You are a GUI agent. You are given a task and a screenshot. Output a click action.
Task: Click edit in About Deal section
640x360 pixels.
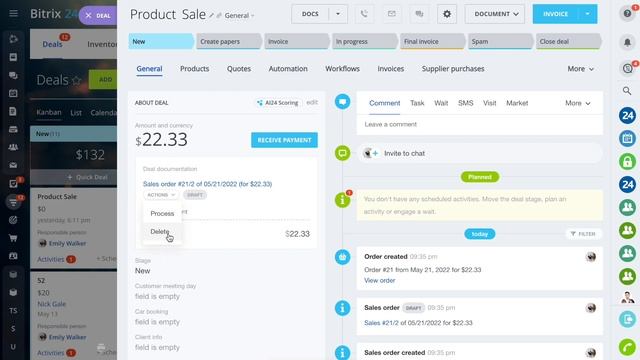[x=312, y=102]
